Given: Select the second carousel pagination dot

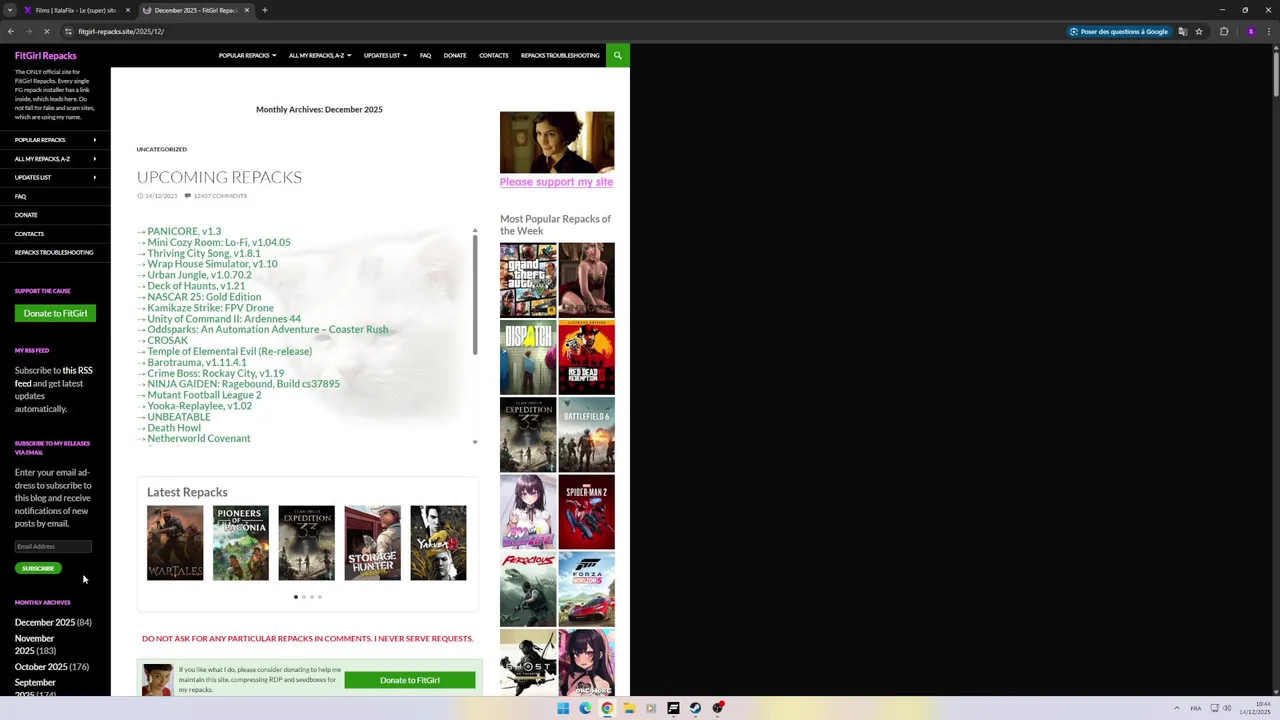Looking at the screenshot, I should point(304,597).
